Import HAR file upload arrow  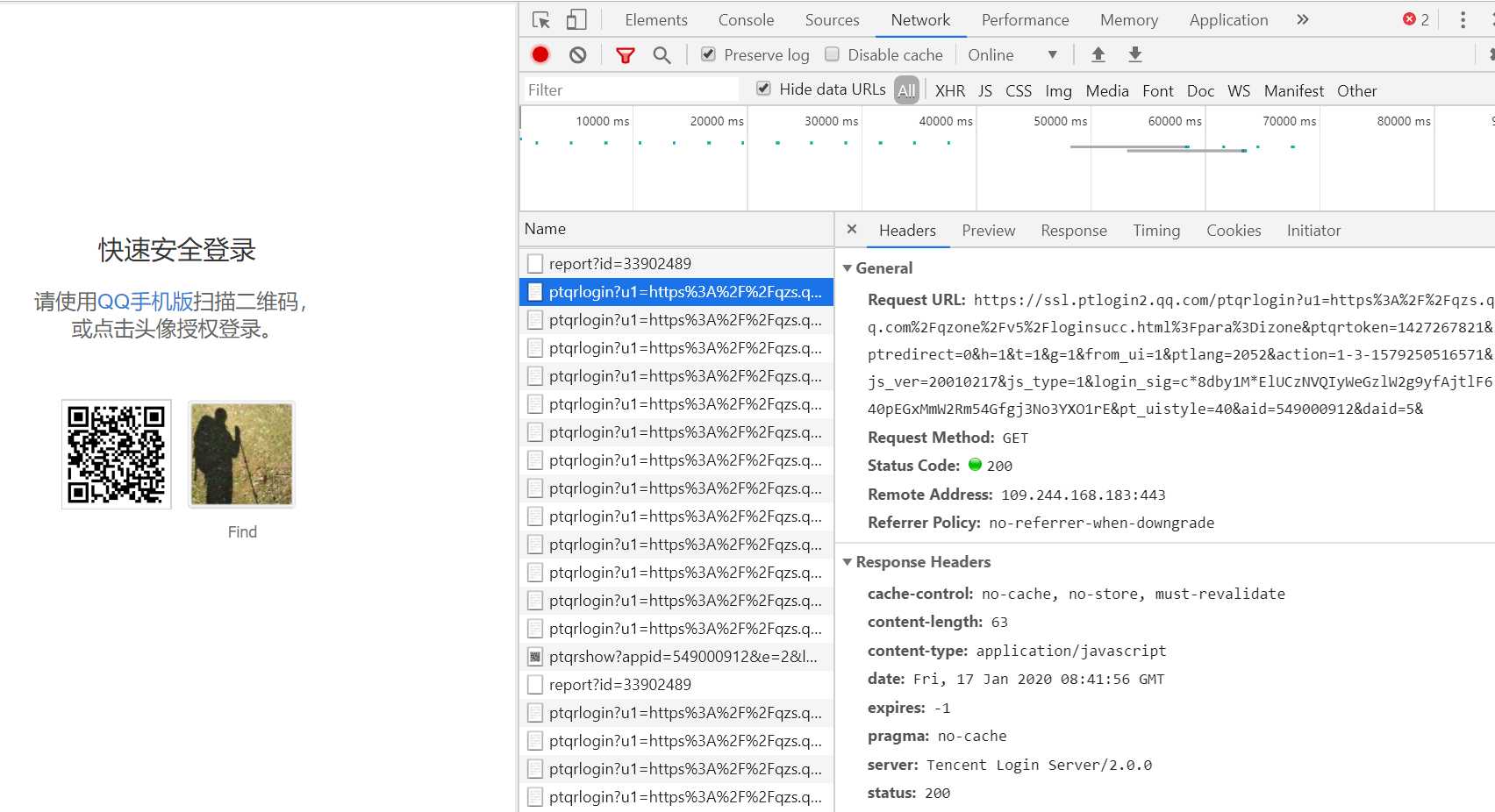click(1098, 54)
